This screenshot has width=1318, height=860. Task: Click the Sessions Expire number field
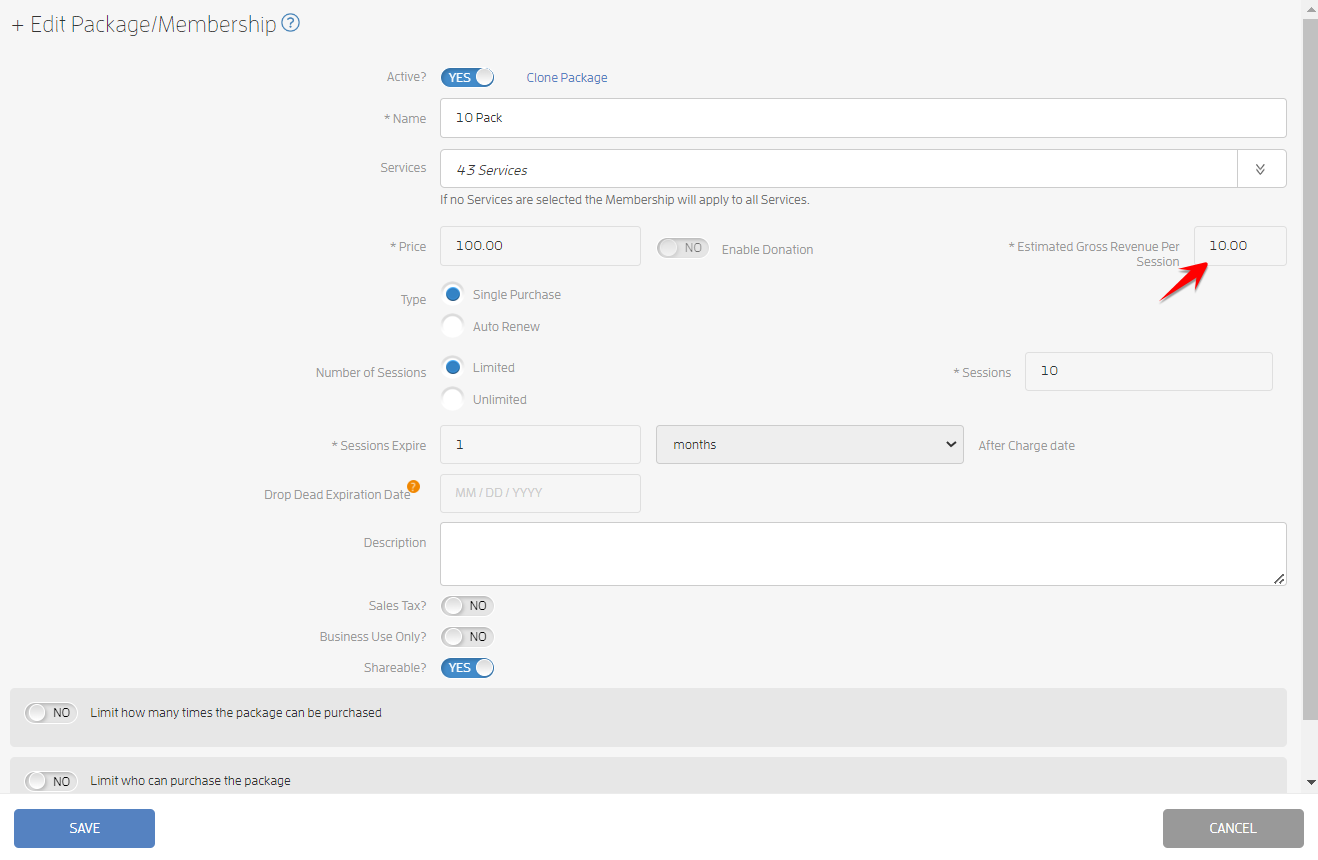click(x=540, y=444)
